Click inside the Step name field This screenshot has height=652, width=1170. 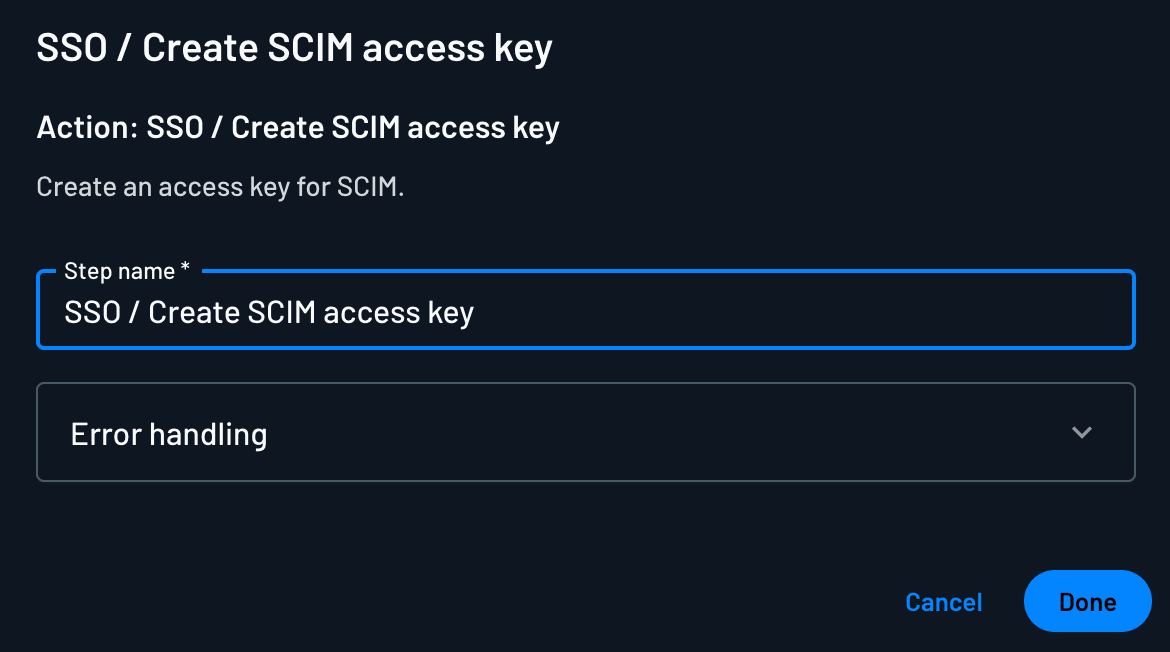585,311
